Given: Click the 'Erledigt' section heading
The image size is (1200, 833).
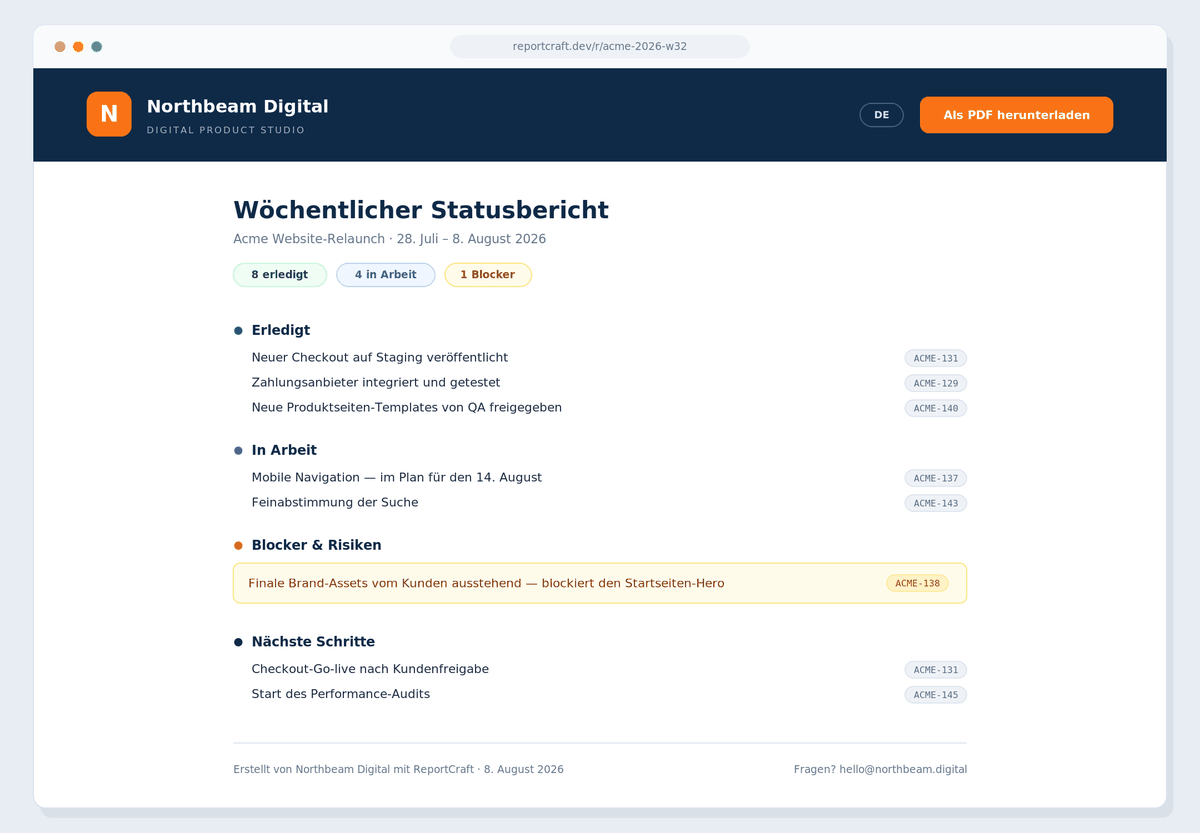Looking at the screenshot, I should pyautogui.click(x=281, y=330).
